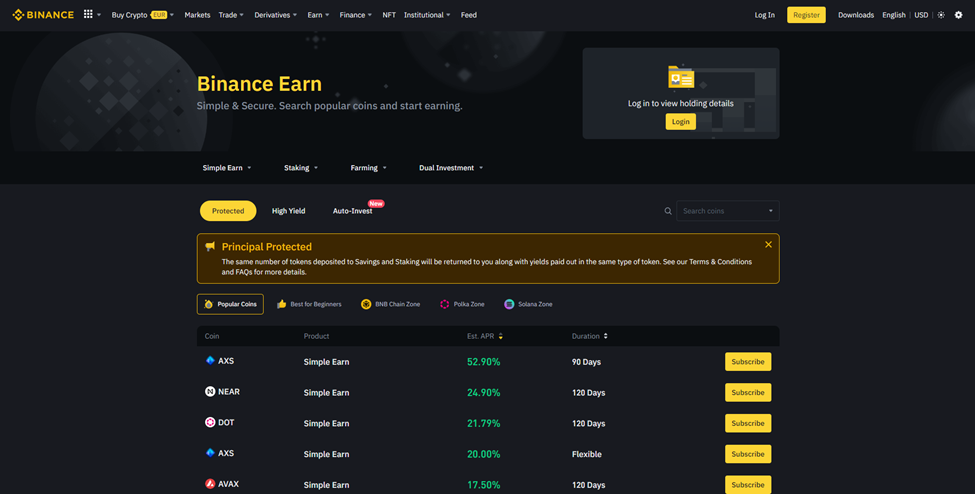Click the holdings folder icon
The height and width of the screenshot is (494, 975).
click(x=681, y=77)
